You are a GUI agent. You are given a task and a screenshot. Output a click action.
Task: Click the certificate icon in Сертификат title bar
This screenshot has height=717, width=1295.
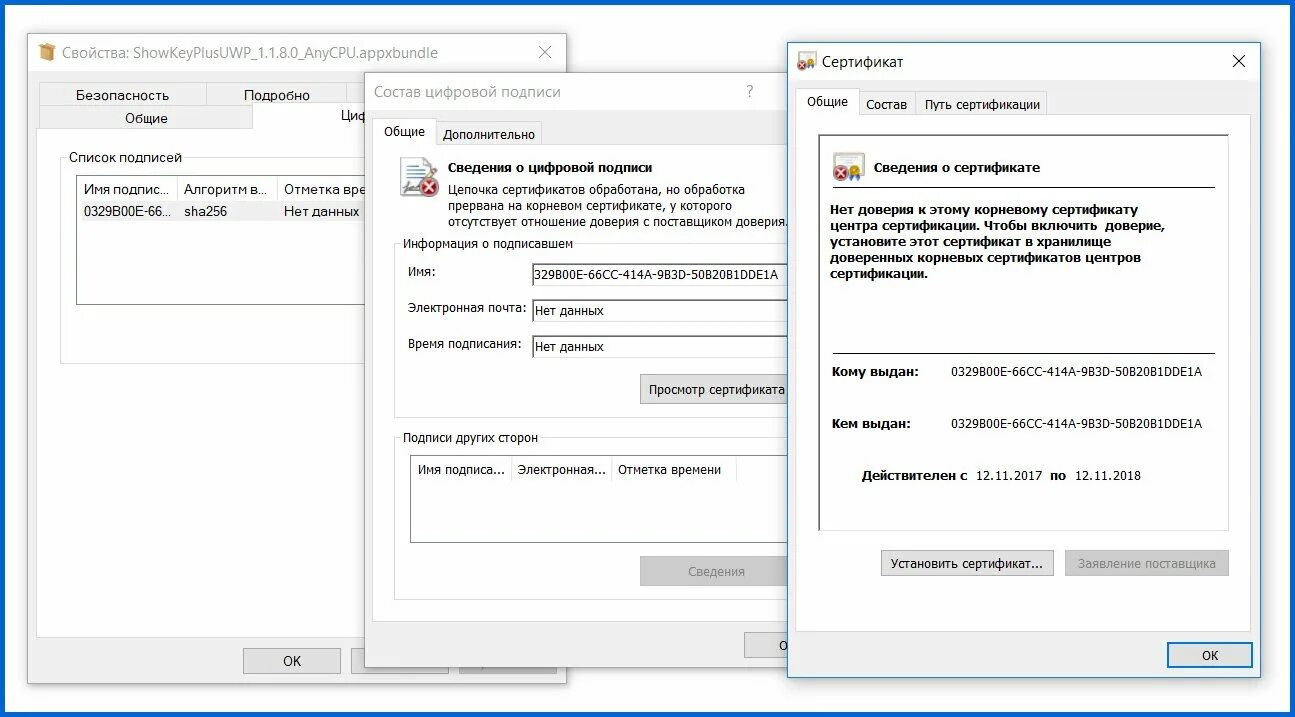point(806,62)
